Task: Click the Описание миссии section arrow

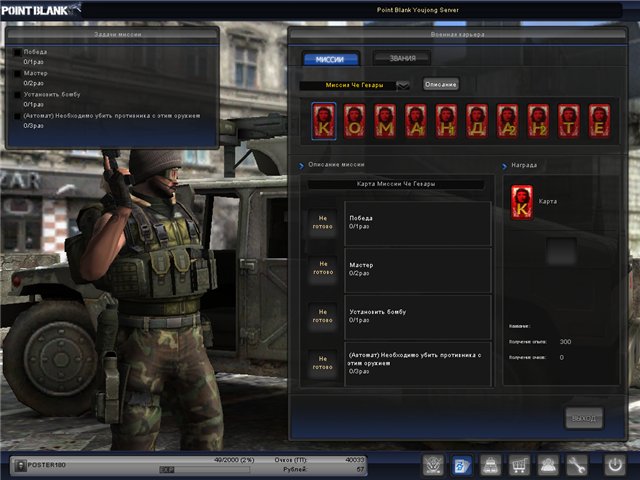Action: [301, 166]
